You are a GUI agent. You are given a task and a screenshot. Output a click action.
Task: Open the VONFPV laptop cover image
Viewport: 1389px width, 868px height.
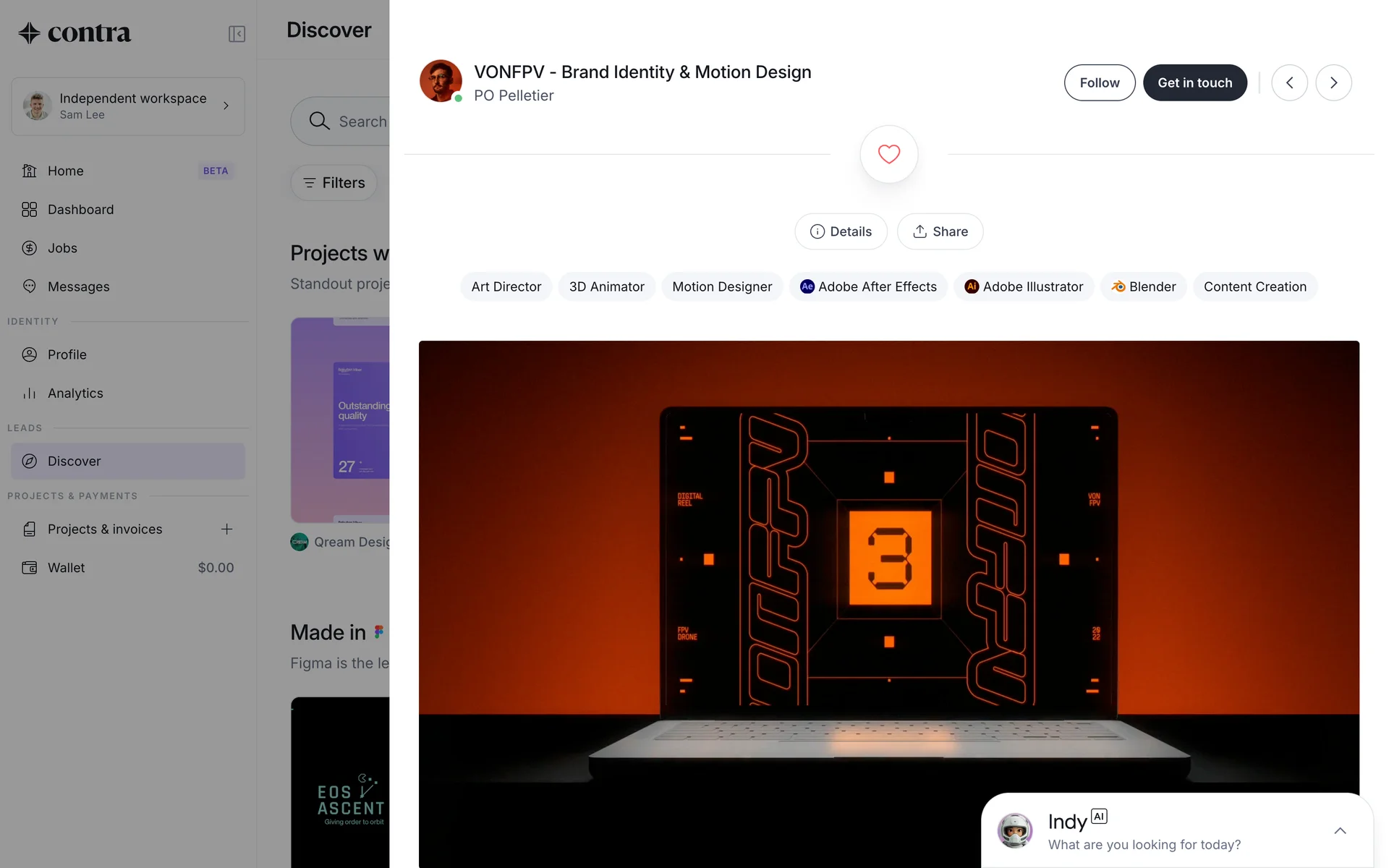888,564
